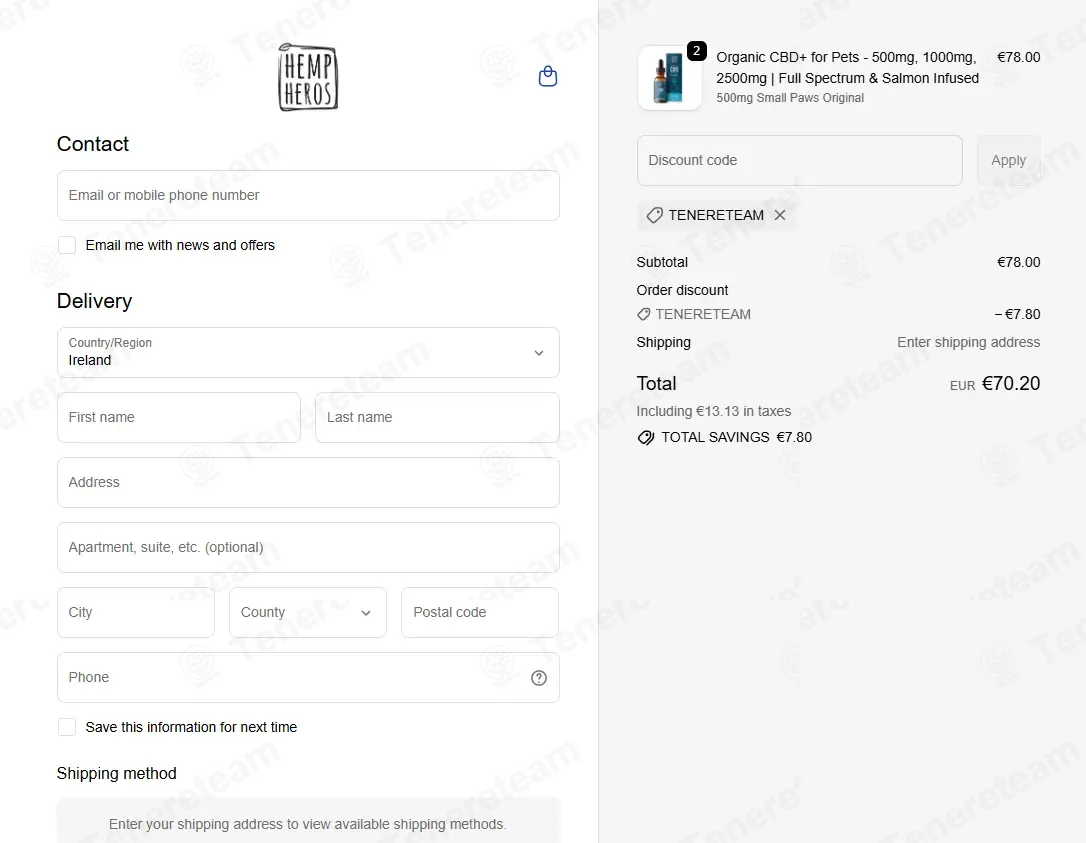The image size is (1086, 843).
Task: Expand the County dropdown
Action: pyautogui.click(x=308, y=612)
